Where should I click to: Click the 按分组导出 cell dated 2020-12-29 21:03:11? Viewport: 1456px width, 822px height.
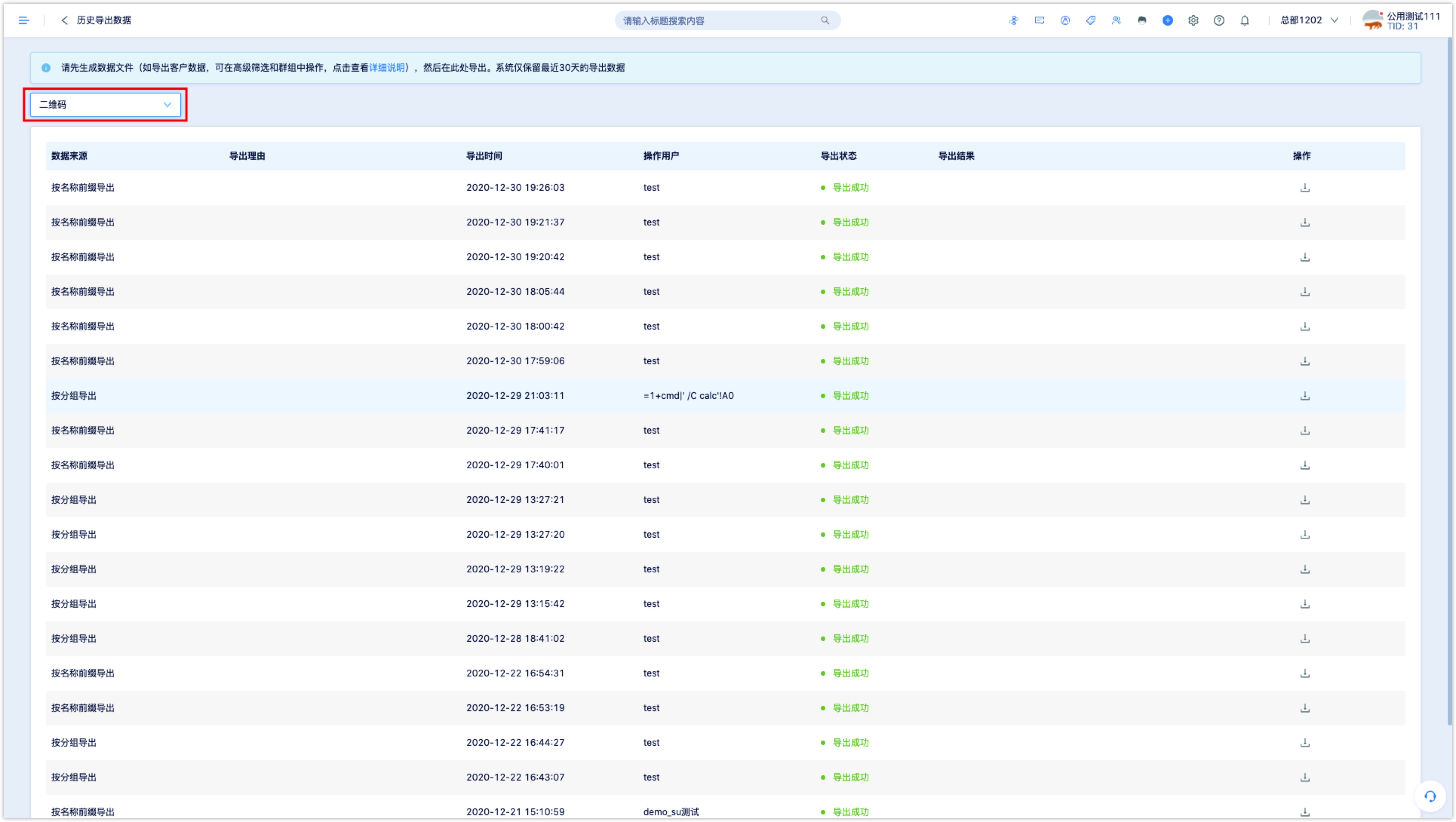pyautogui.click(x=74, y=396)
